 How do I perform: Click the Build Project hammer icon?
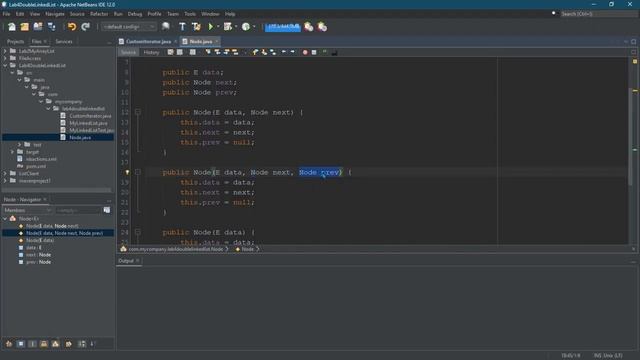(182, 27)
